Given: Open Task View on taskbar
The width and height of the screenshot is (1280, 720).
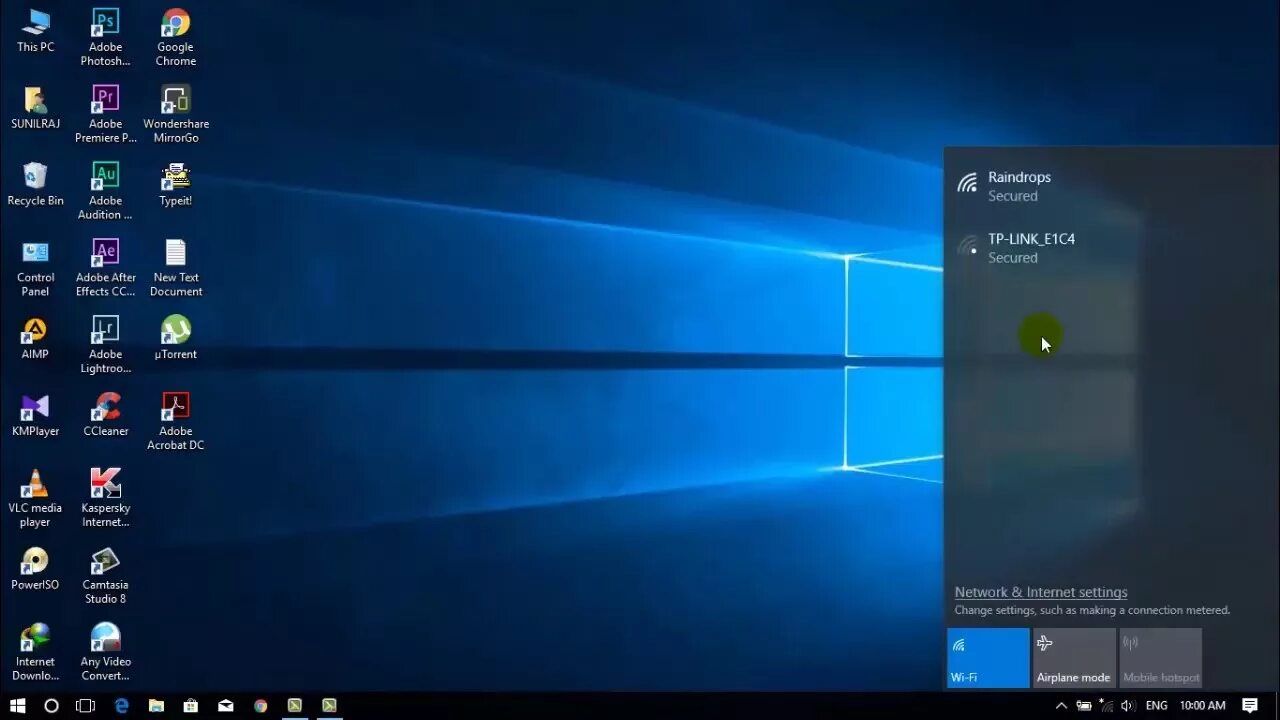Looking at the screenshot, I should pos(86,706).
